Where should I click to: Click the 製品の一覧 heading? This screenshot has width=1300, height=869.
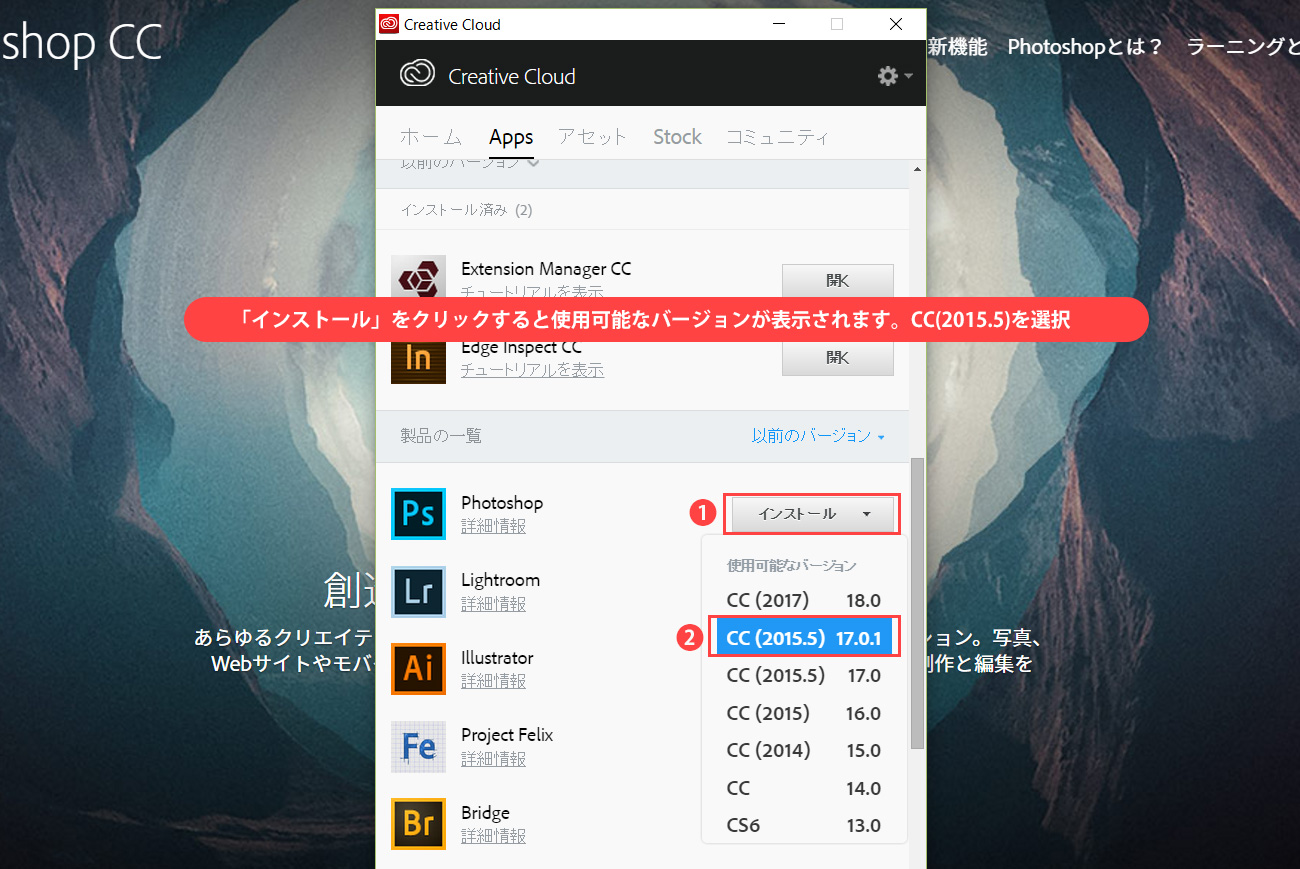(441, 436)
